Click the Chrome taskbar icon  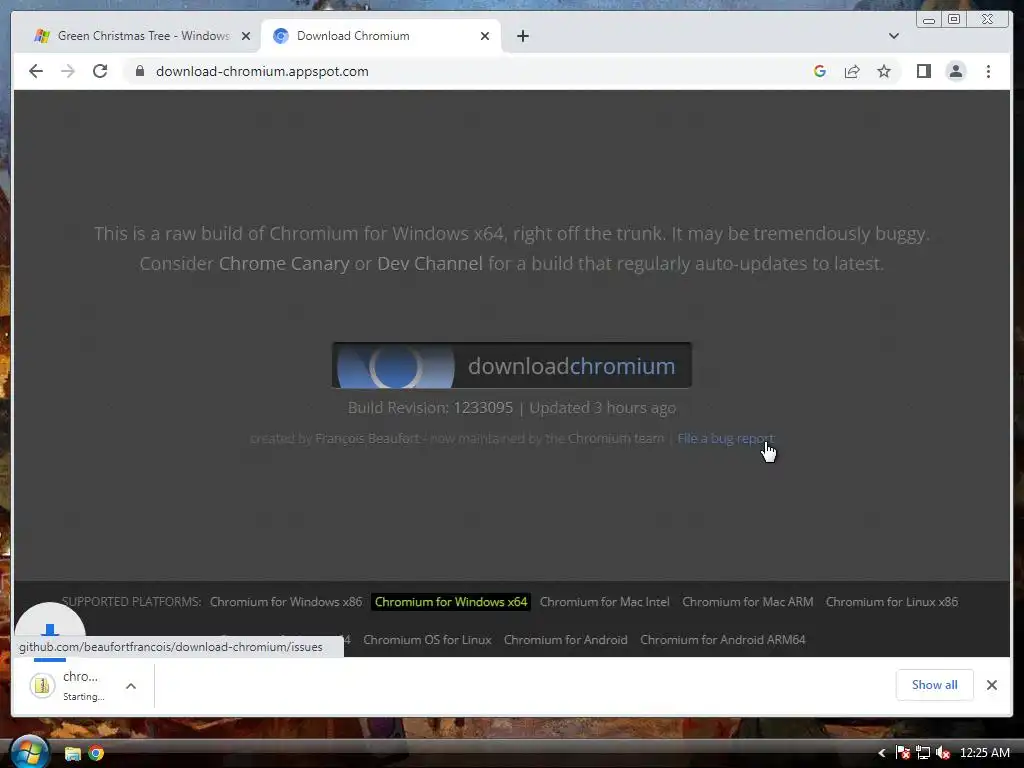[96, 754]
